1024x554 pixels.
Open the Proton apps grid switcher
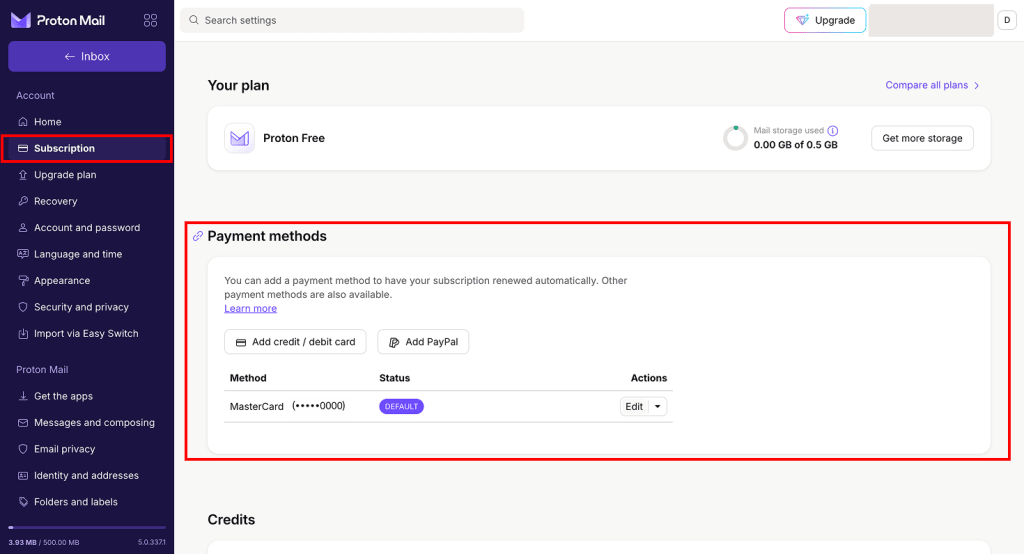pos(150,20)
